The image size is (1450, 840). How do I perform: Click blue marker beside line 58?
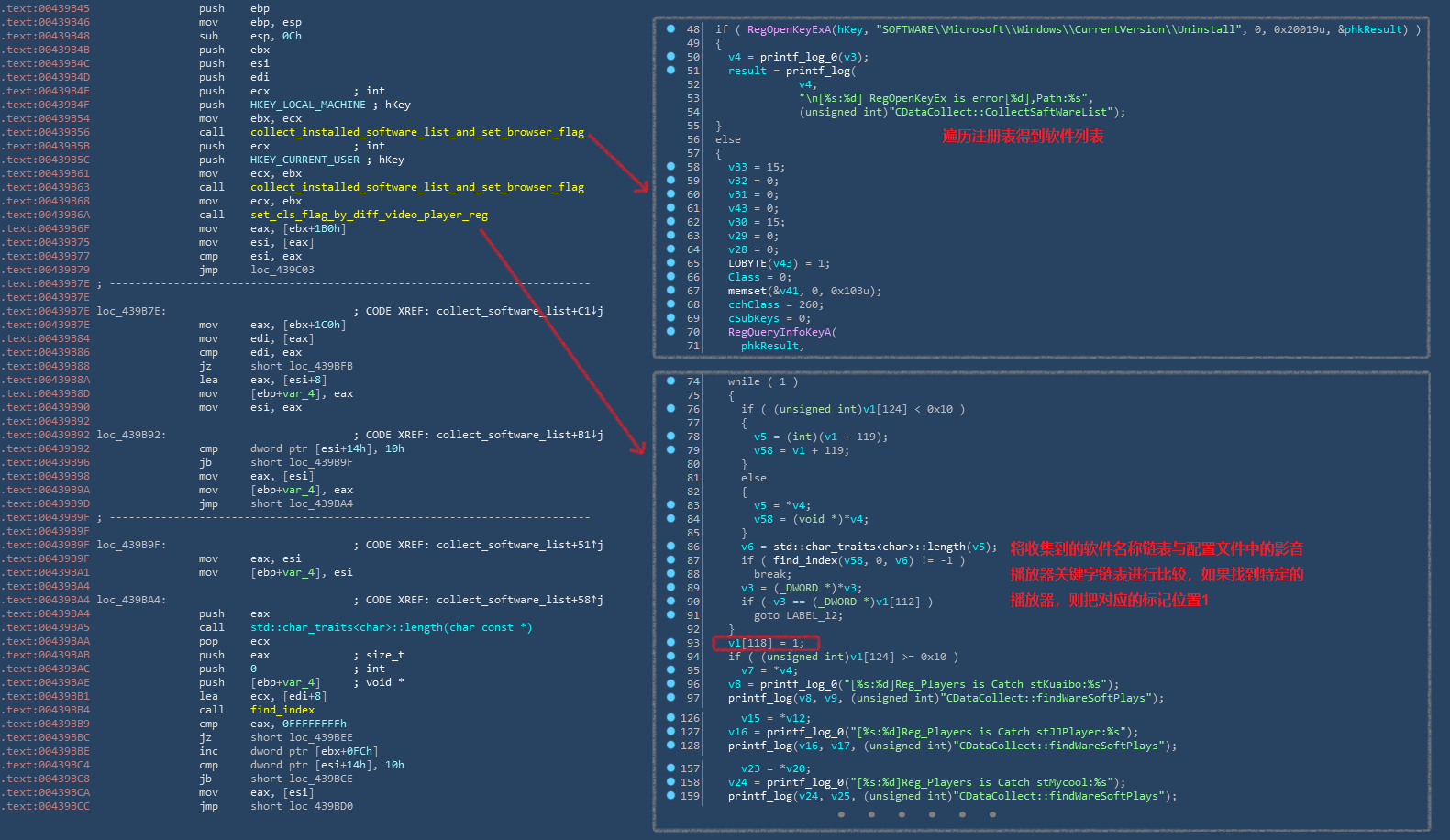pos(670,166)
